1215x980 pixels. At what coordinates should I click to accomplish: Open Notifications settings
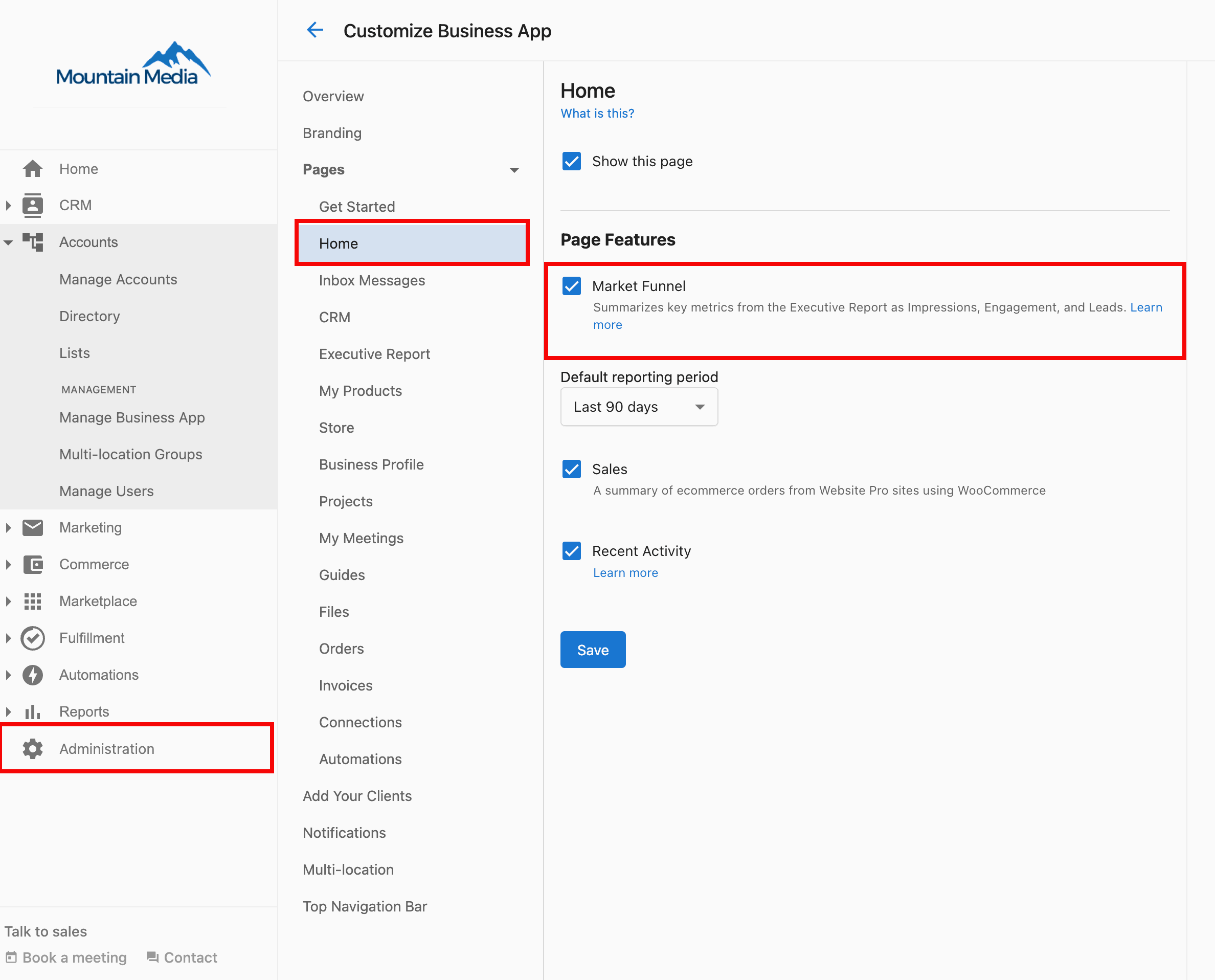click(344, 833)
